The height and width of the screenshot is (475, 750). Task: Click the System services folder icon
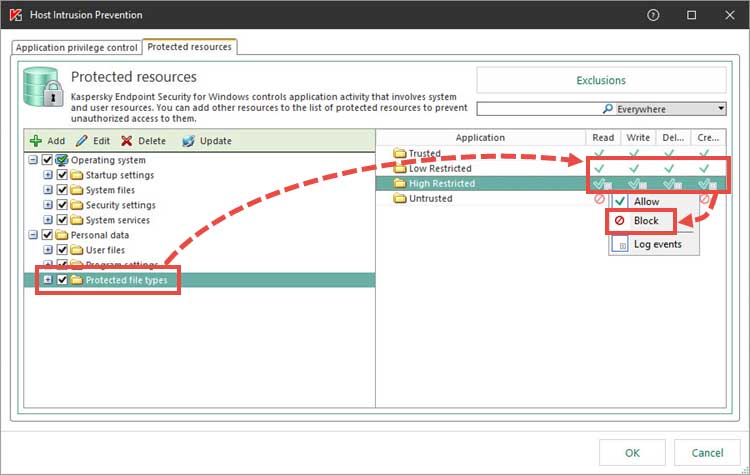coord(77,220)
